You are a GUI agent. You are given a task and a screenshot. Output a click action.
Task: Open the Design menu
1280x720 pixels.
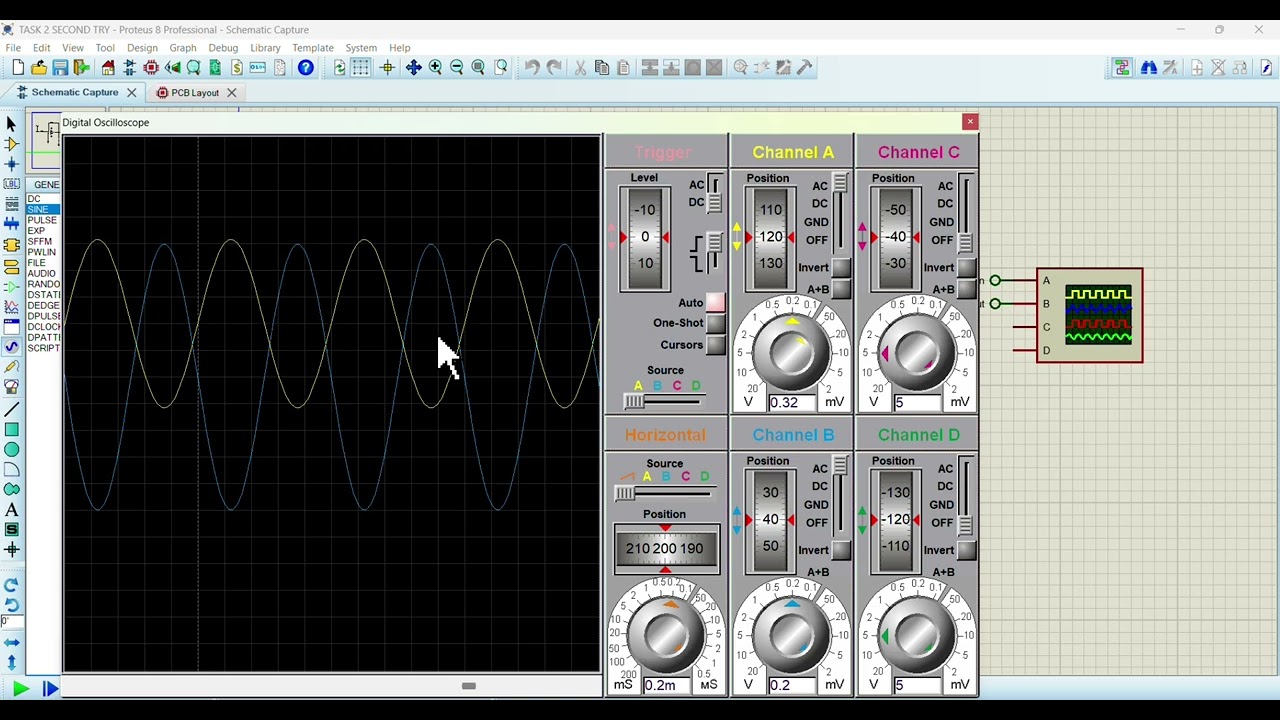(142, 48)
